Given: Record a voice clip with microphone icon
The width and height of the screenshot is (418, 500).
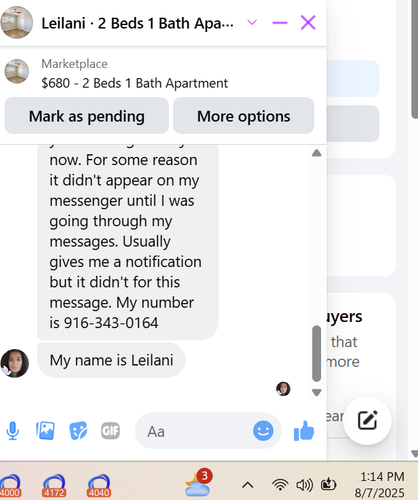Looking at the screenshot, I should coord(13,431).
